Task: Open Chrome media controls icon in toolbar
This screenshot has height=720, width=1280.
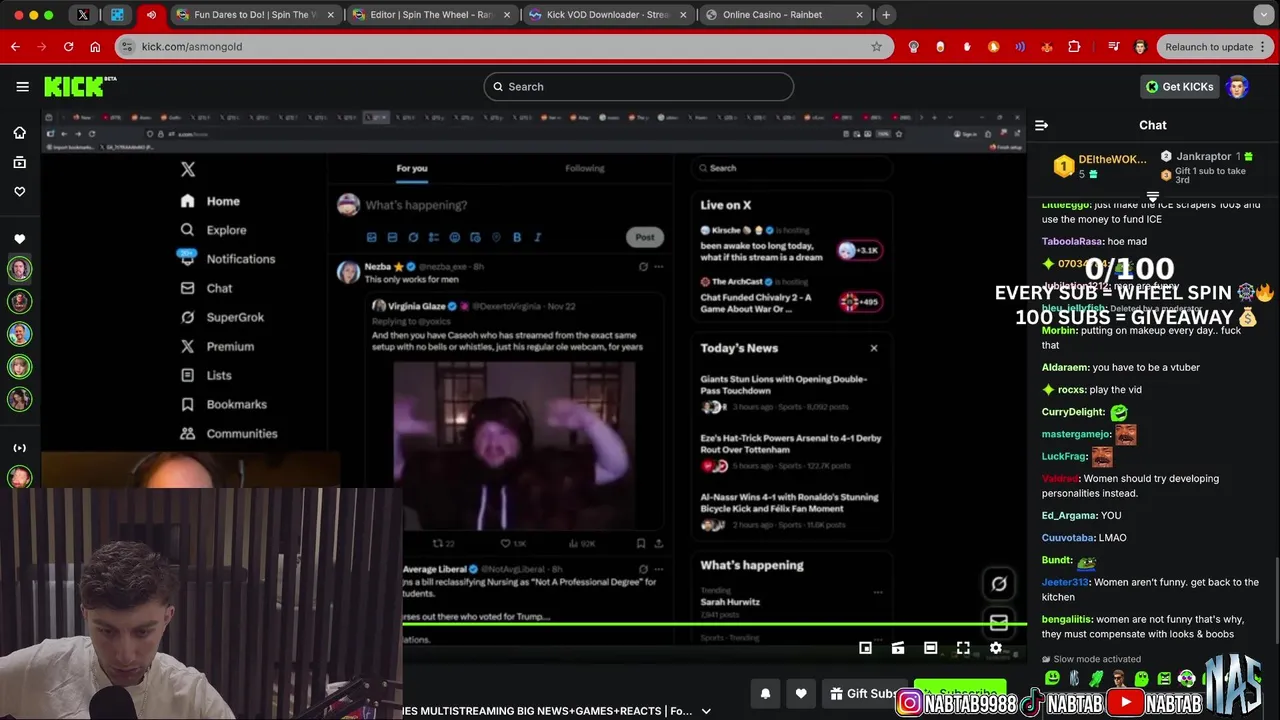Action: click(1114, 47)
